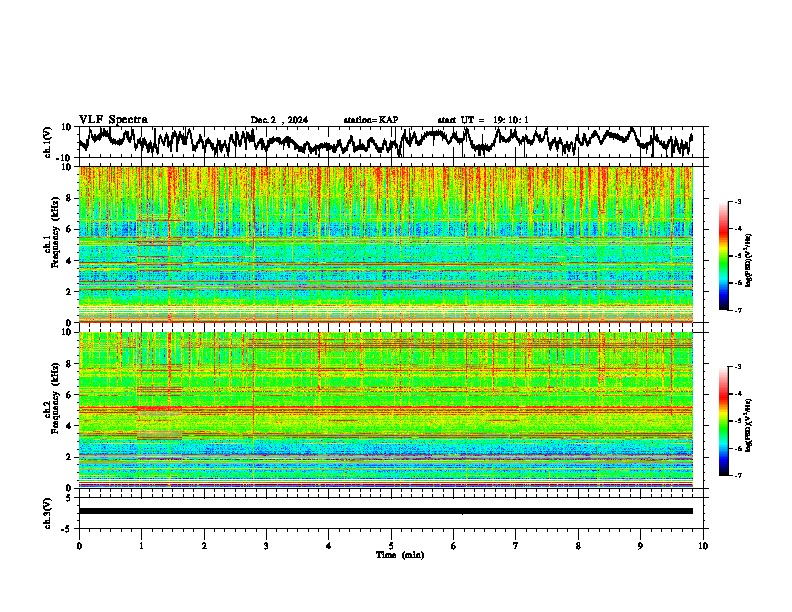Click the "-3" label on ch.2 color bar

pyautogui.click(x=738, y=367)
